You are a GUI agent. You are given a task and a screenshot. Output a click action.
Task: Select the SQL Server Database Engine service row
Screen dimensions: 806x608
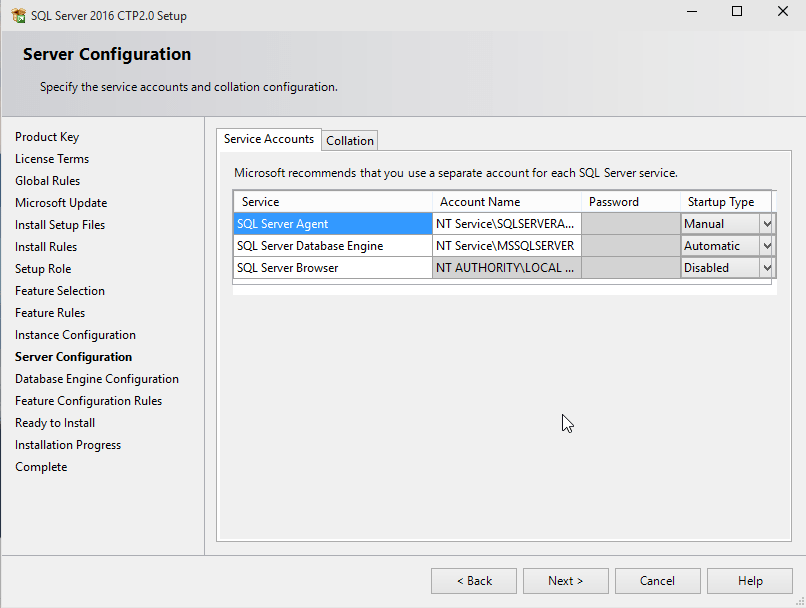(333, 246)
